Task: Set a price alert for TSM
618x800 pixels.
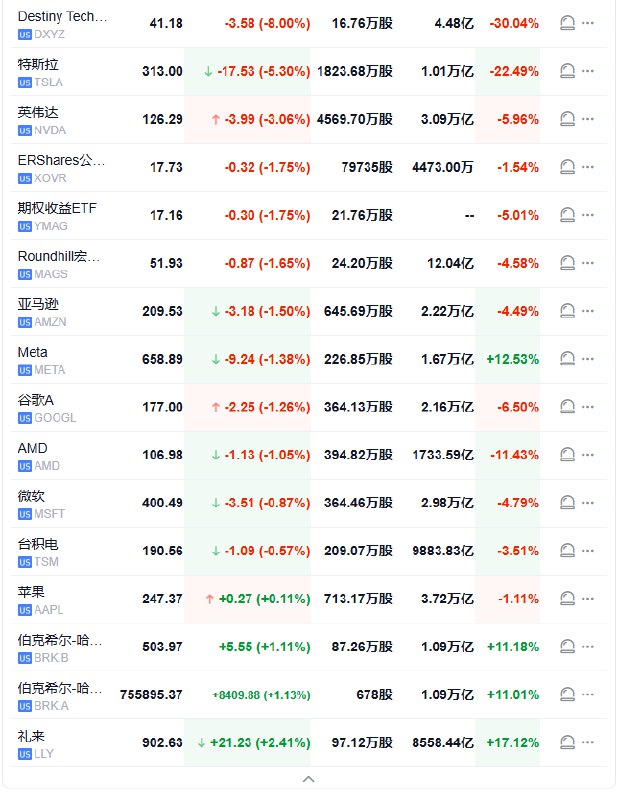Action: (x=567, y=551)
